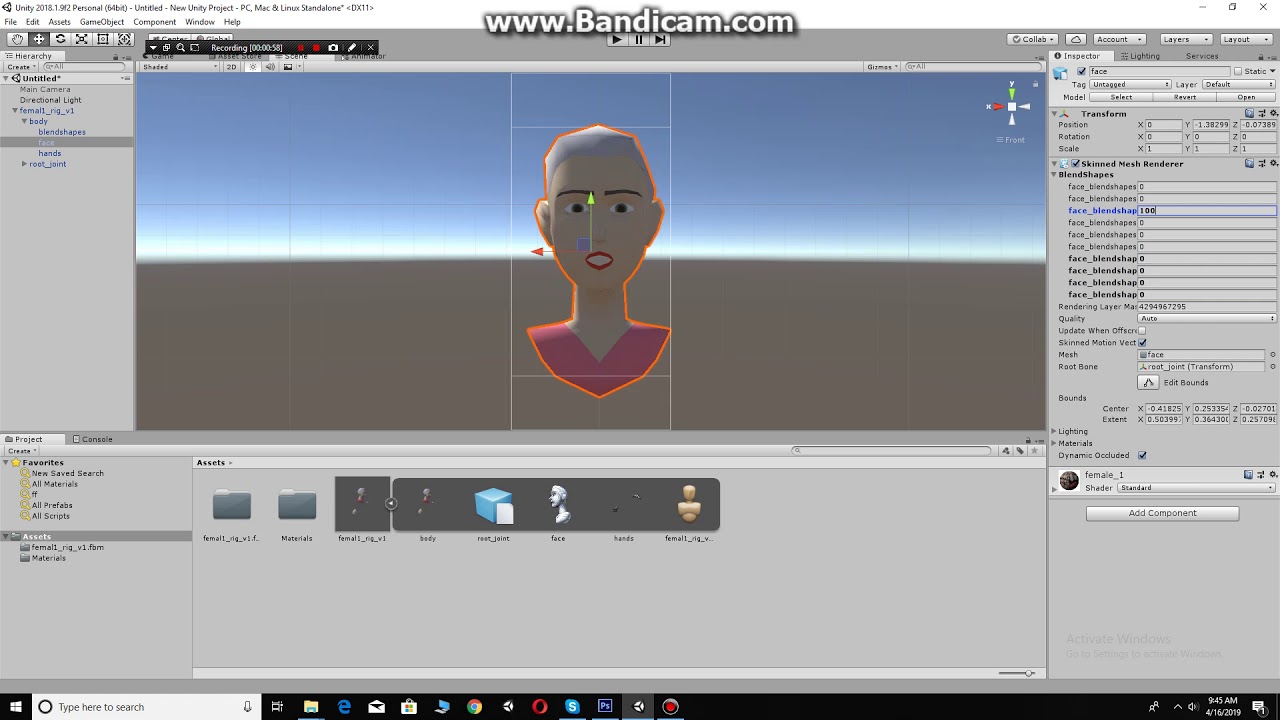Click the Edit Bounds icon button

[x=1148, y=383]
